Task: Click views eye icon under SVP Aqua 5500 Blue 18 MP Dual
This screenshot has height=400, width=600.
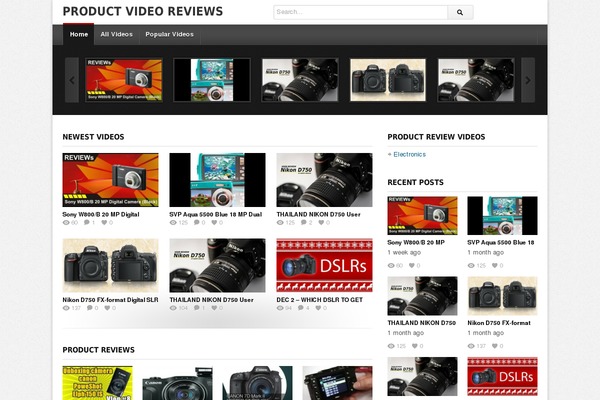Action: (173, 222)
